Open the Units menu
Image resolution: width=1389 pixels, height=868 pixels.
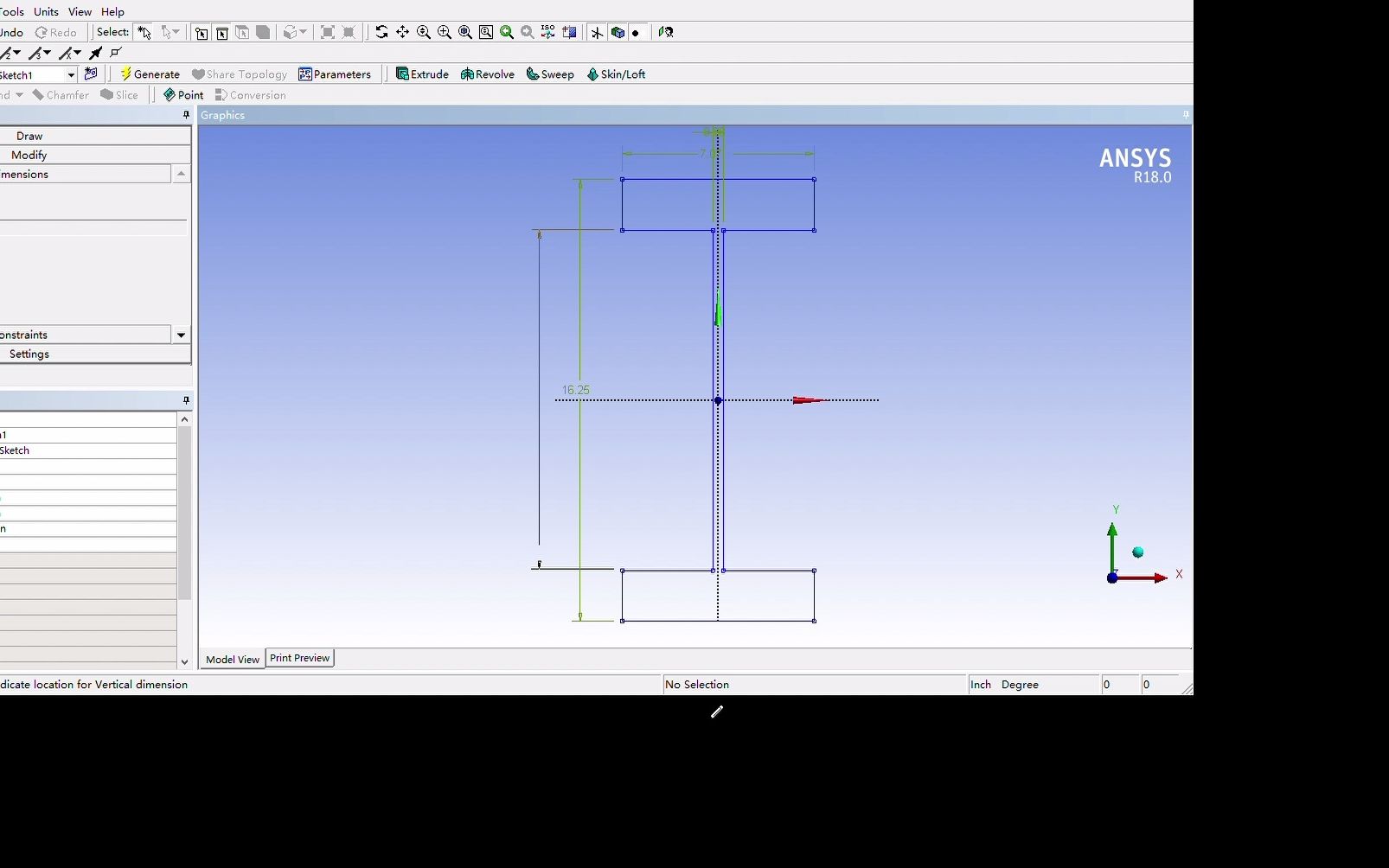(45, 11)
